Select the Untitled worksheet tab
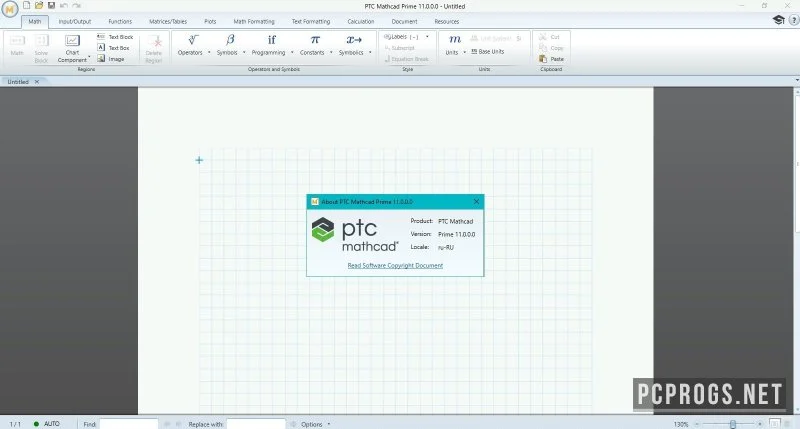The width and height of the screenshot is (800, 429). pyautogui.click(x=18, y=82)
